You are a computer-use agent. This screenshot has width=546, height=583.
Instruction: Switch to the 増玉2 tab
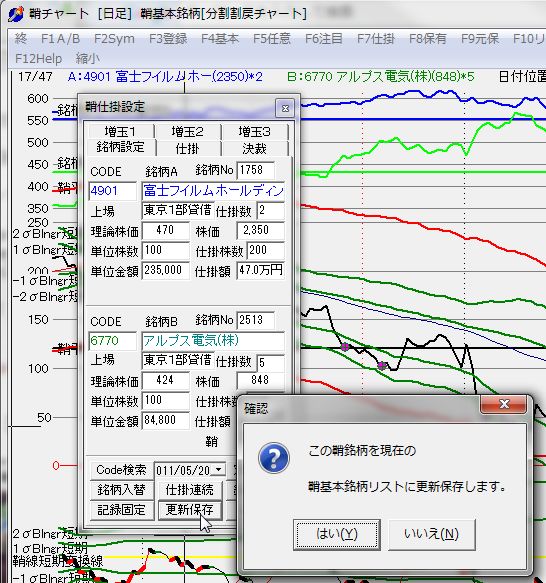pos(187,132)
